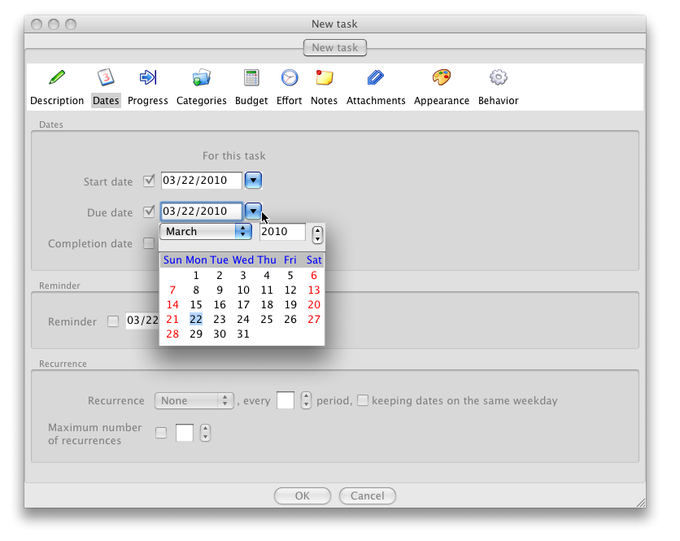Open the March month dropdown

[x=206, y=231]
